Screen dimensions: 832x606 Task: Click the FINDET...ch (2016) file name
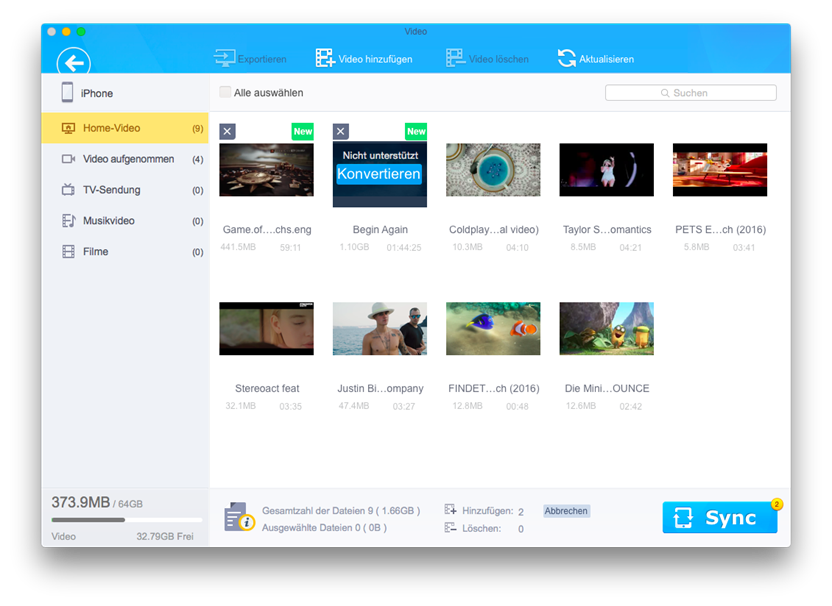(493, 388)
